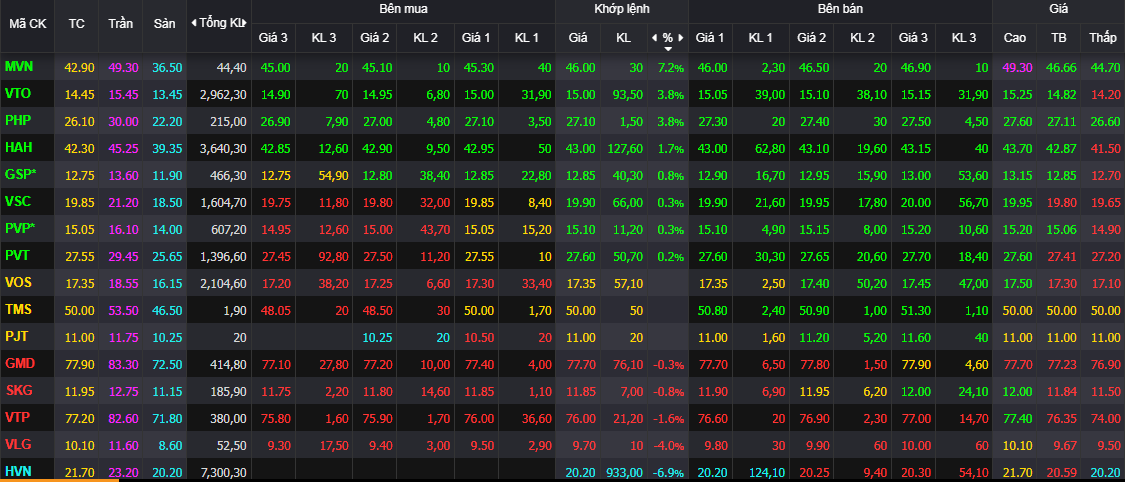Click HVN sell volume 124,10
The height and width of the screenshot is (482, 1125).
point(769,472)
